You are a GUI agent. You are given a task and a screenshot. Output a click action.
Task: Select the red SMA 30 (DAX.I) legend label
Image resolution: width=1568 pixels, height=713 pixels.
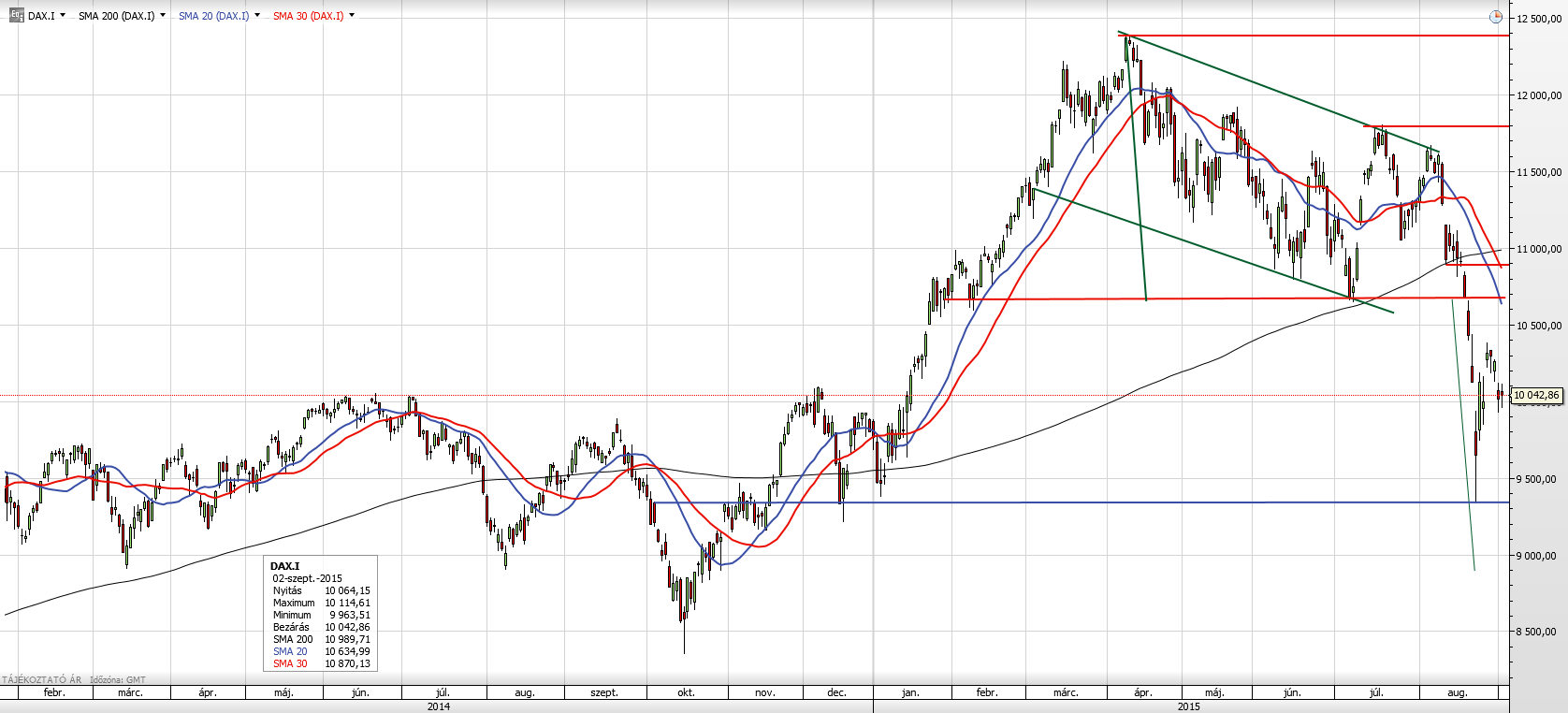click(309, 16)
